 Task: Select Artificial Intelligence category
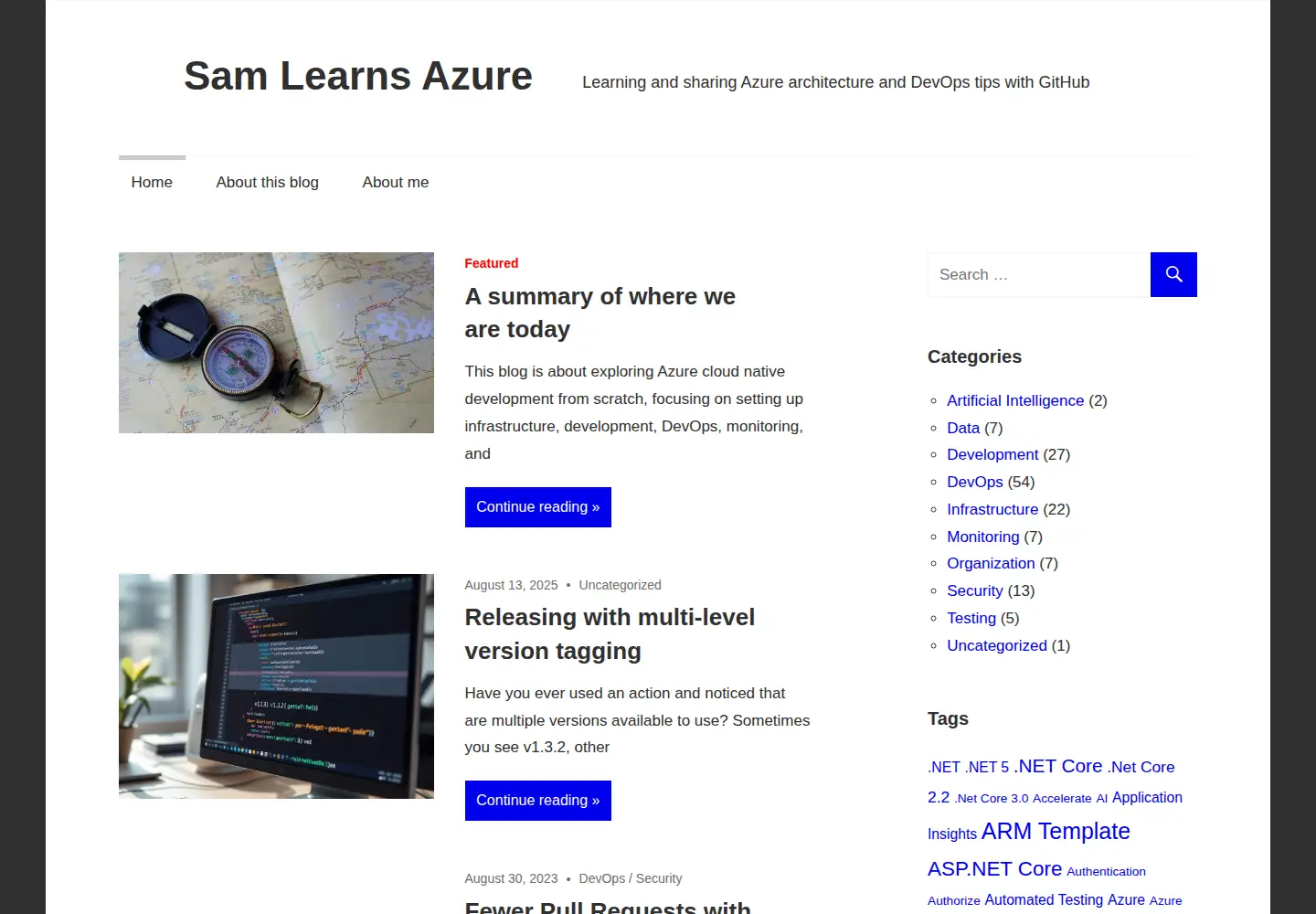pyautogui.click(x=1015, y=400)
